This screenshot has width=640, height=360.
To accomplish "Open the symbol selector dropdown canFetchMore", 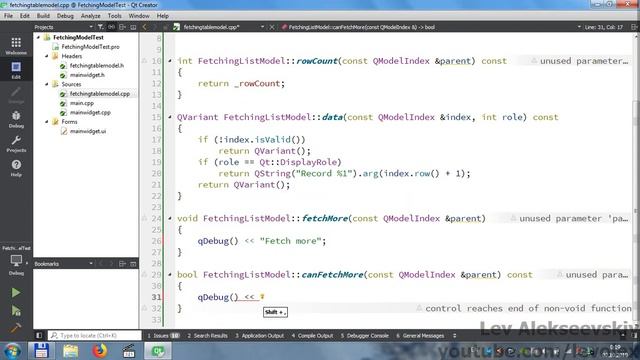I will coord(579,27).
